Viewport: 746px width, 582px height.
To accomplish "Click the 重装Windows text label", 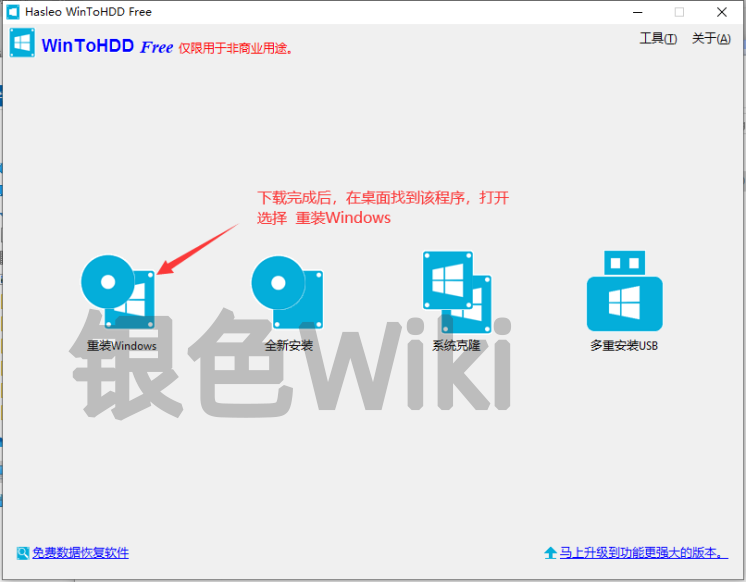I will point(121,346).
